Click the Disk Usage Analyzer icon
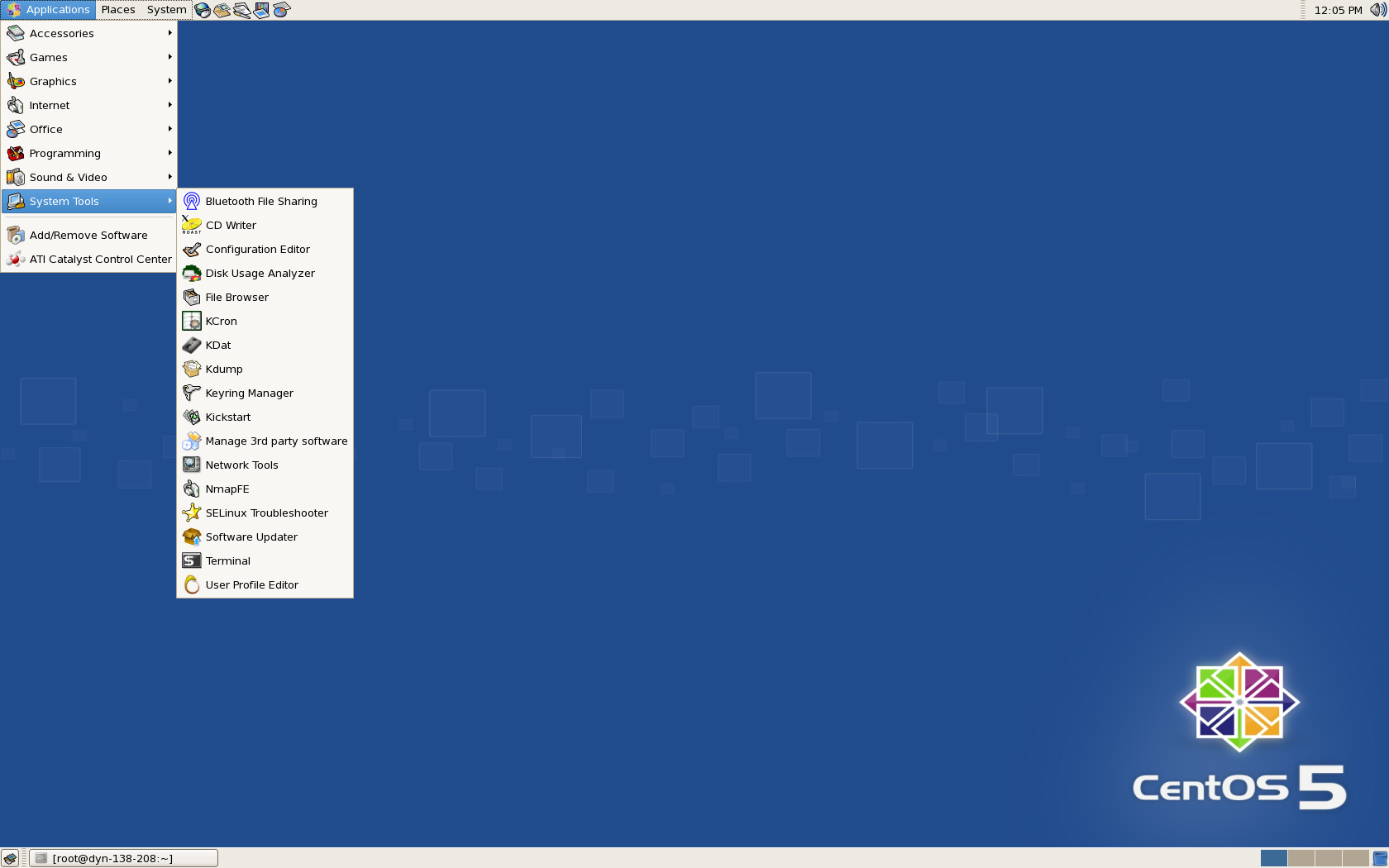The height and width of the screenshot is (868, 1389). tap(192, 273)
